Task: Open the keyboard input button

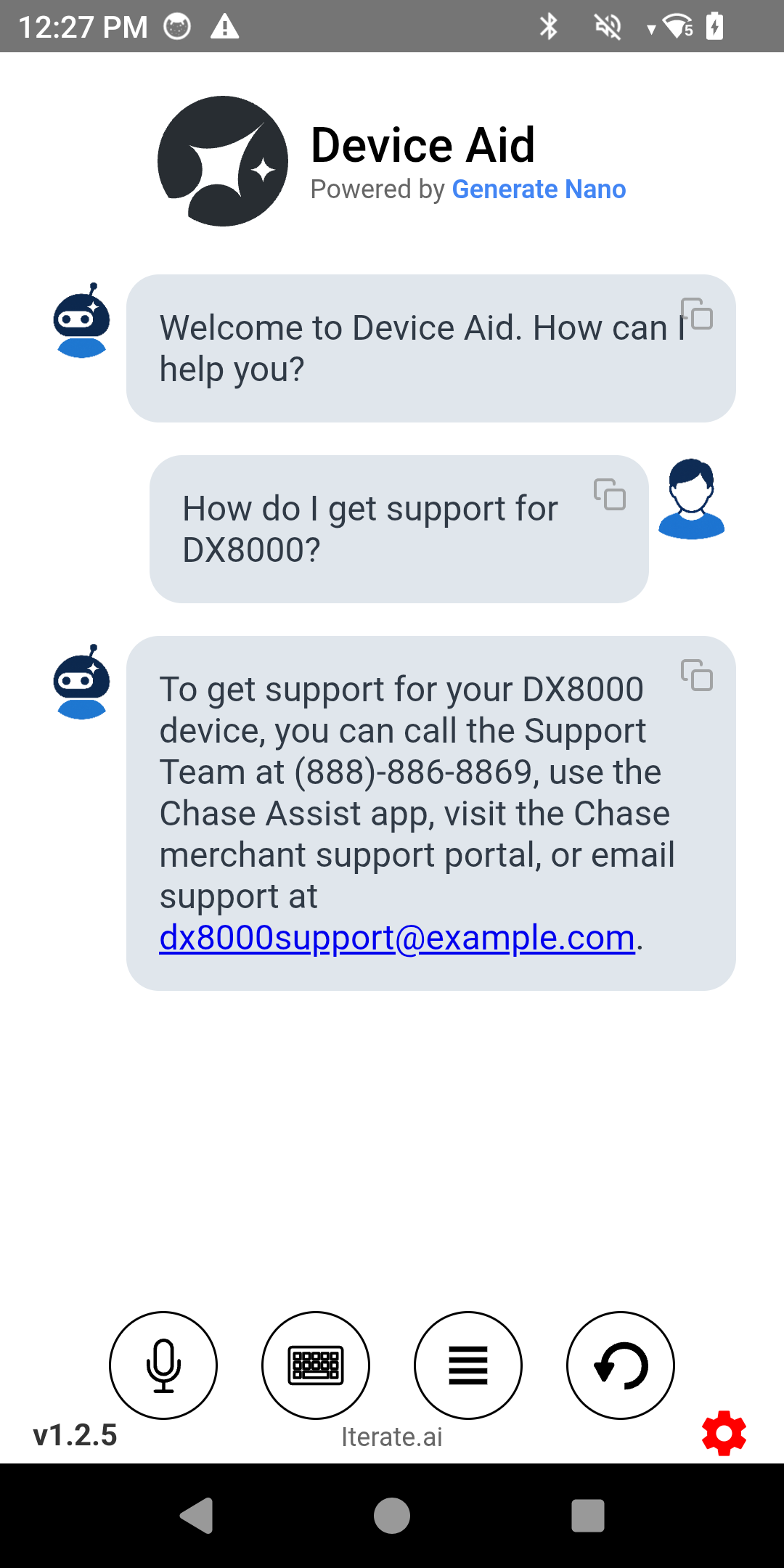Action: point(316,1365)
